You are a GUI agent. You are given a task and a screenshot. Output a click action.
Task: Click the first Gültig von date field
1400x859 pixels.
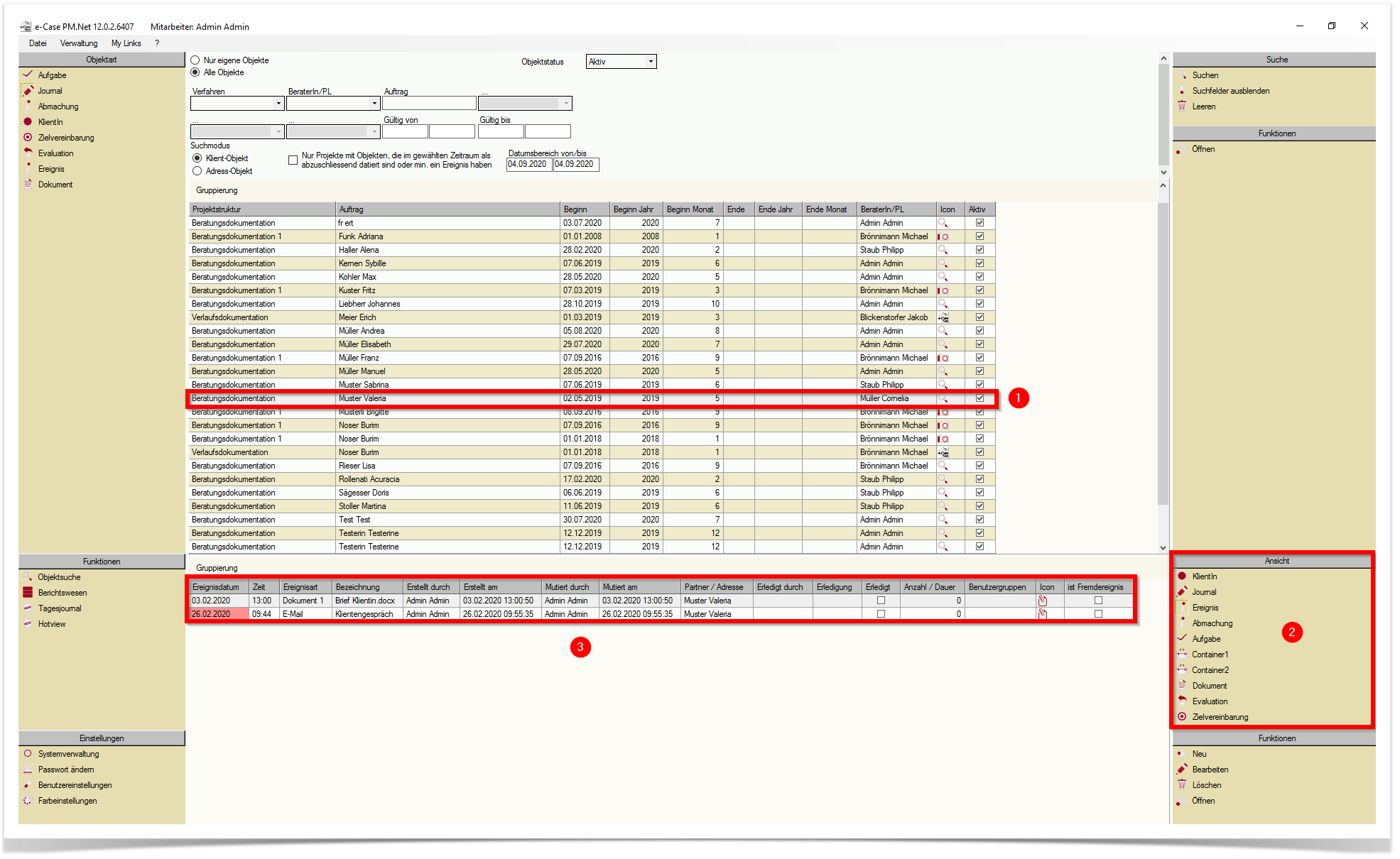click(x=405, y=131)
